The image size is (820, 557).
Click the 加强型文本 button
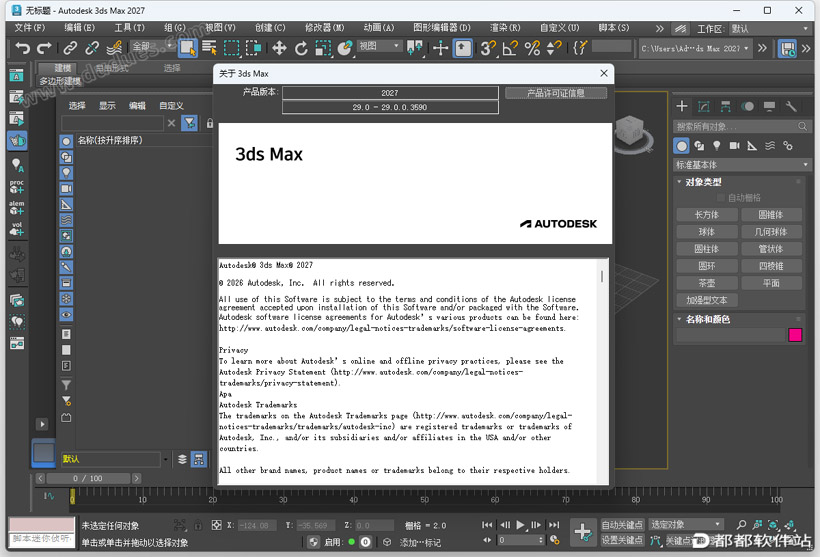click(707, 300)
